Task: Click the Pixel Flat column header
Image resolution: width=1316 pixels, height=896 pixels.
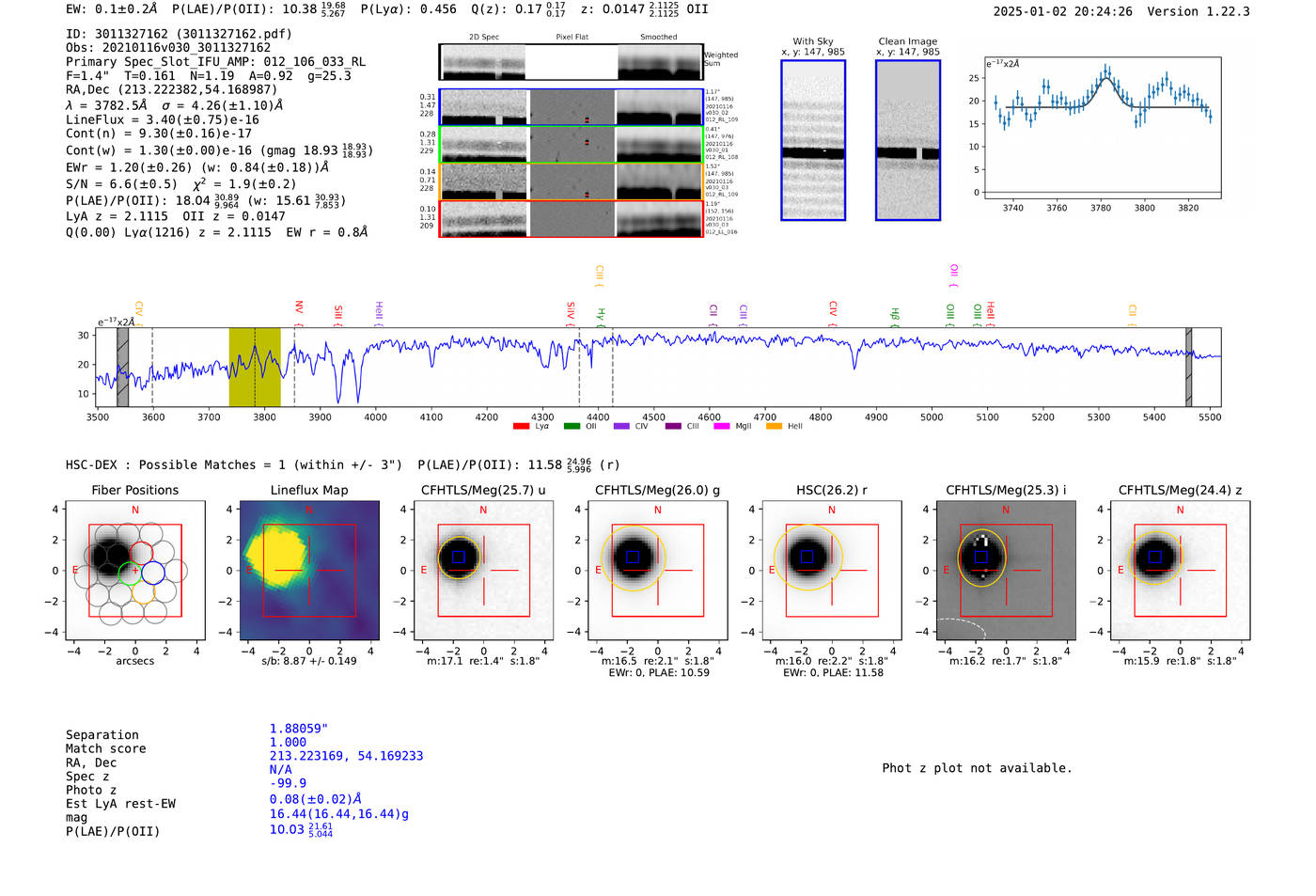Action: [x=572, y=37]
